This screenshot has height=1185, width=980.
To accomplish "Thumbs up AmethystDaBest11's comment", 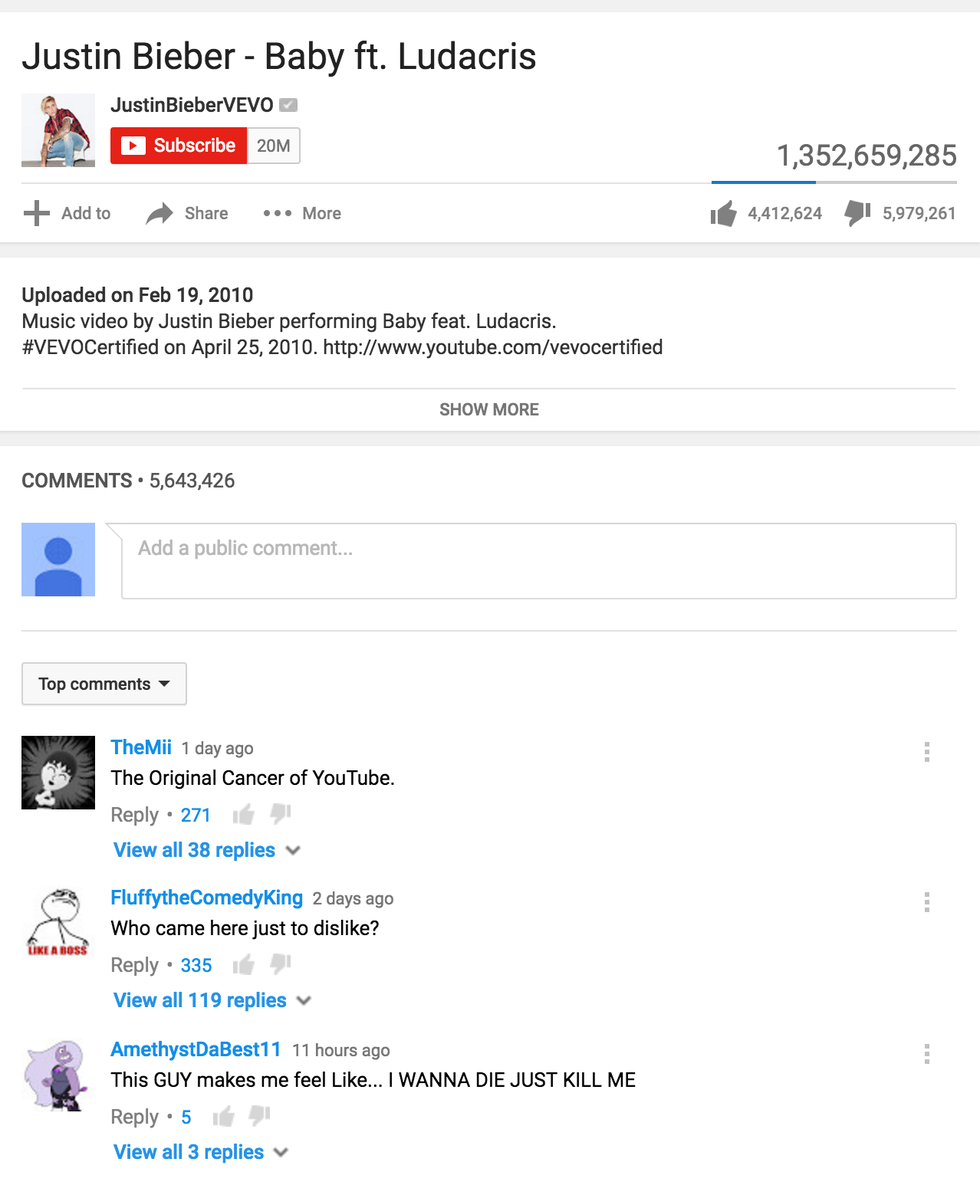I will (224, 1116).
